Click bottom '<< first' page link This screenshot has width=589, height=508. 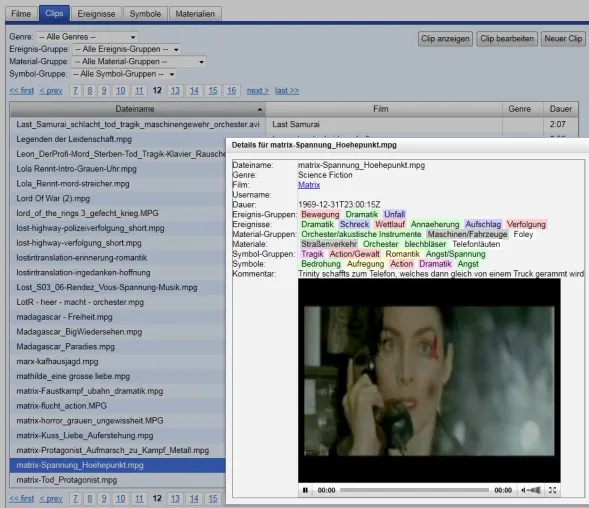pos(21,499)
